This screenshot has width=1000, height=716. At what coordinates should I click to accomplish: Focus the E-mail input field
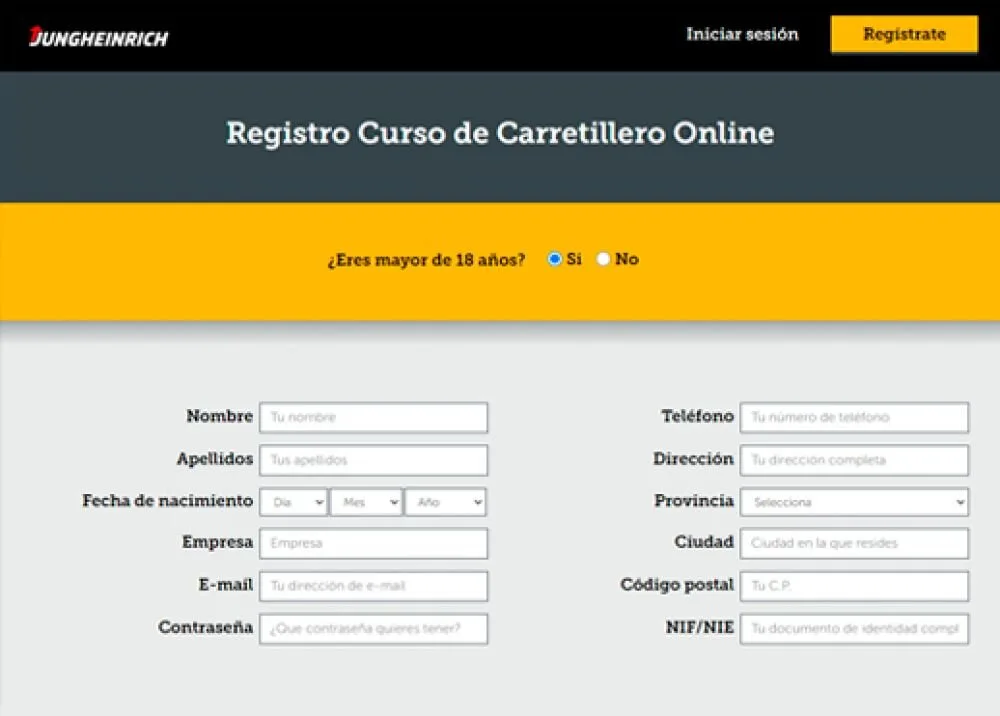click(x=374, y=587)
